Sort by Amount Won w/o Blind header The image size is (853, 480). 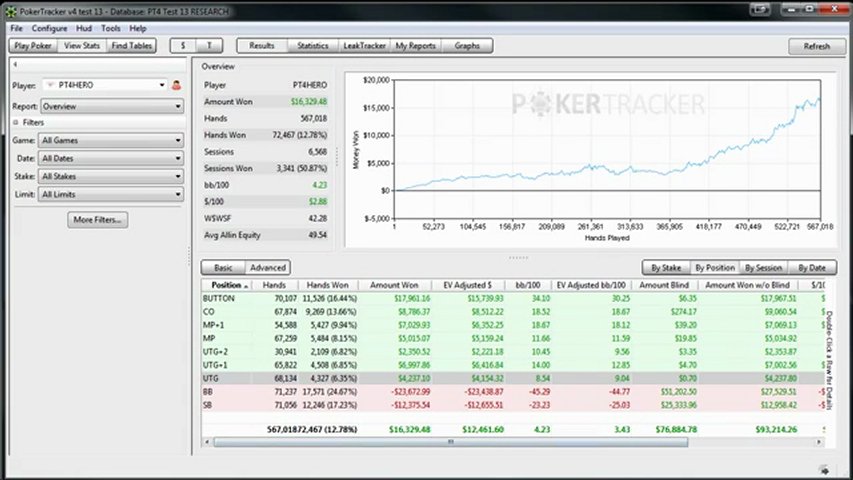point(747,285)
